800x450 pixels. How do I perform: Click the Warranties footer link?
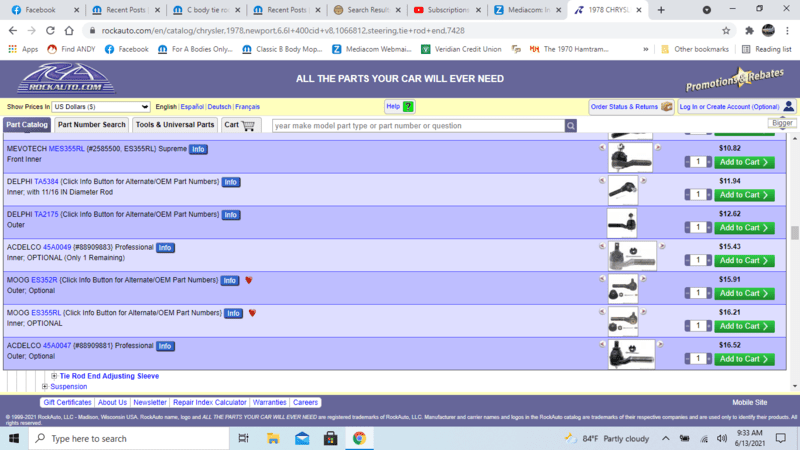(x=269, y=402)
